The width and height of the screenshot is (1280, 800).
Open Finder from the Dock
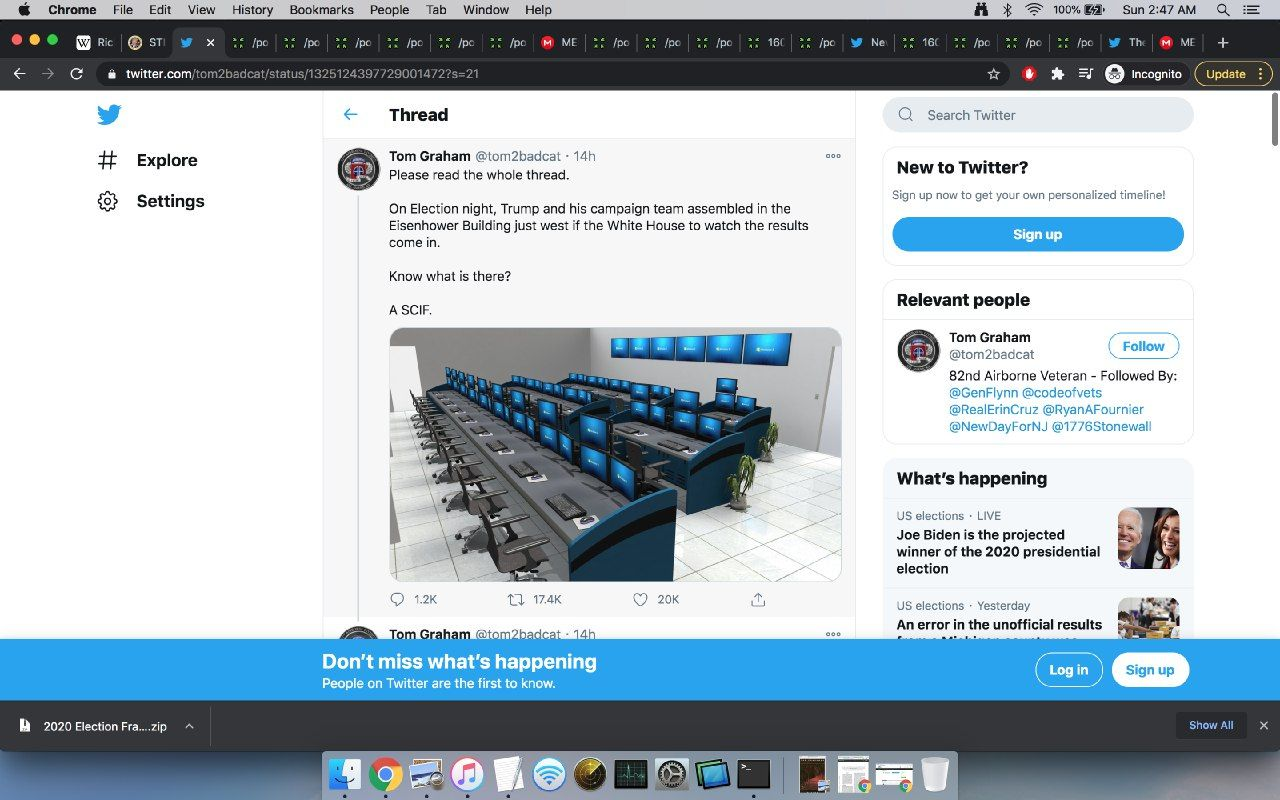pyautogui.click(x=345, y=774)
